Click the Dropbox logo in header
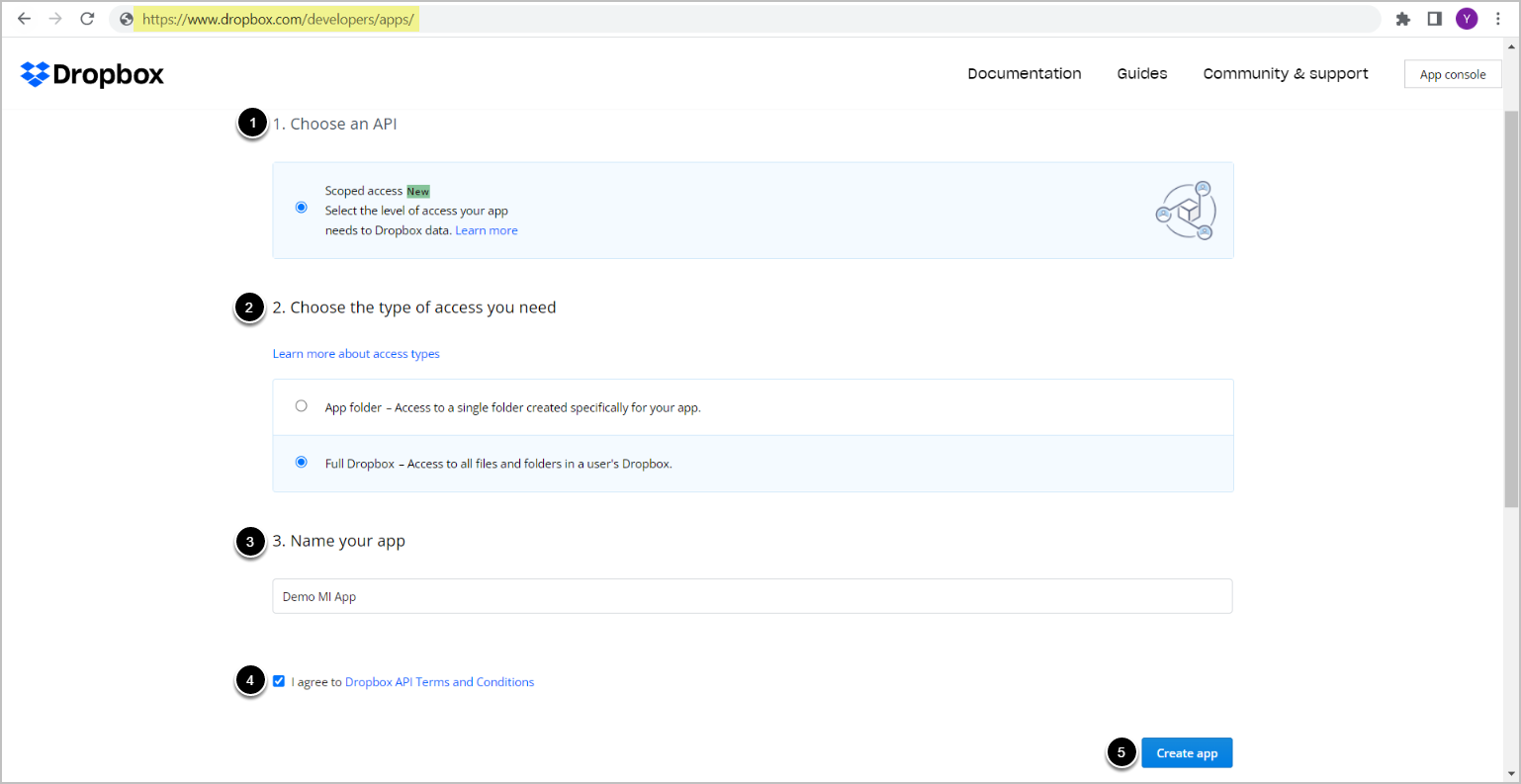The image size is (1521, 784). pyautogui.click(x=92, y=74)
